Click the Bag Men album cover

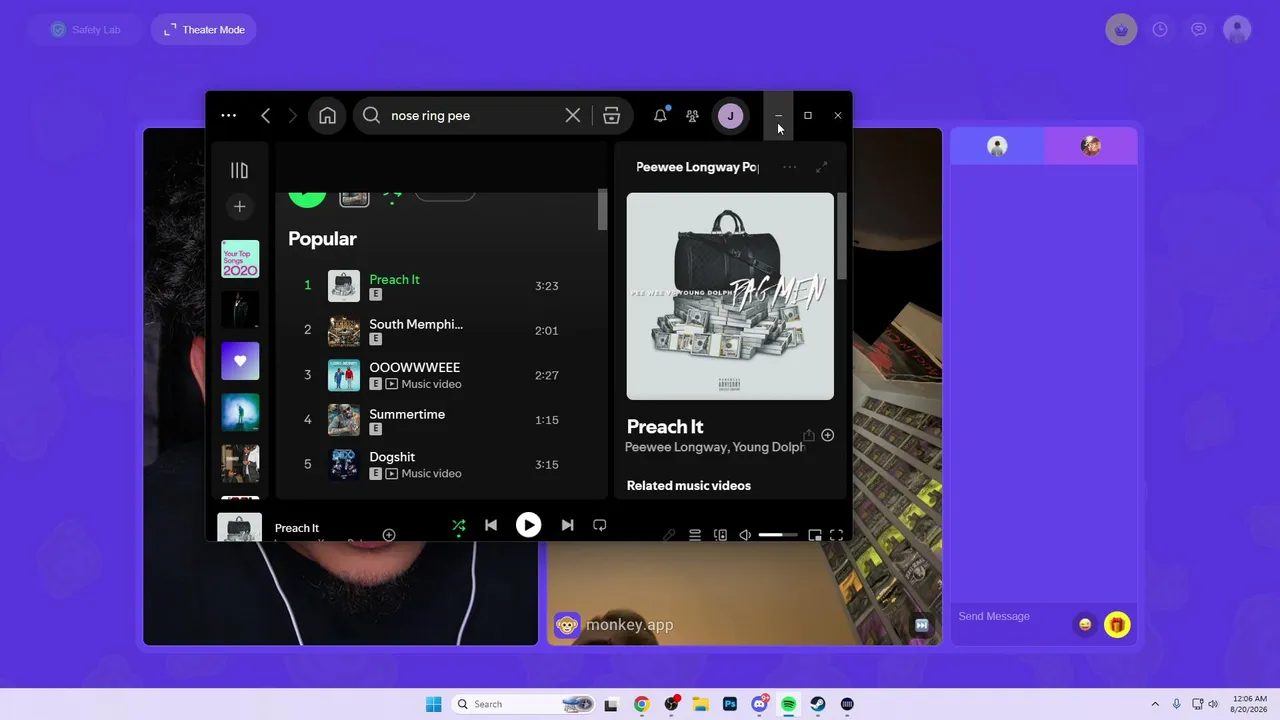click(730, 296)
